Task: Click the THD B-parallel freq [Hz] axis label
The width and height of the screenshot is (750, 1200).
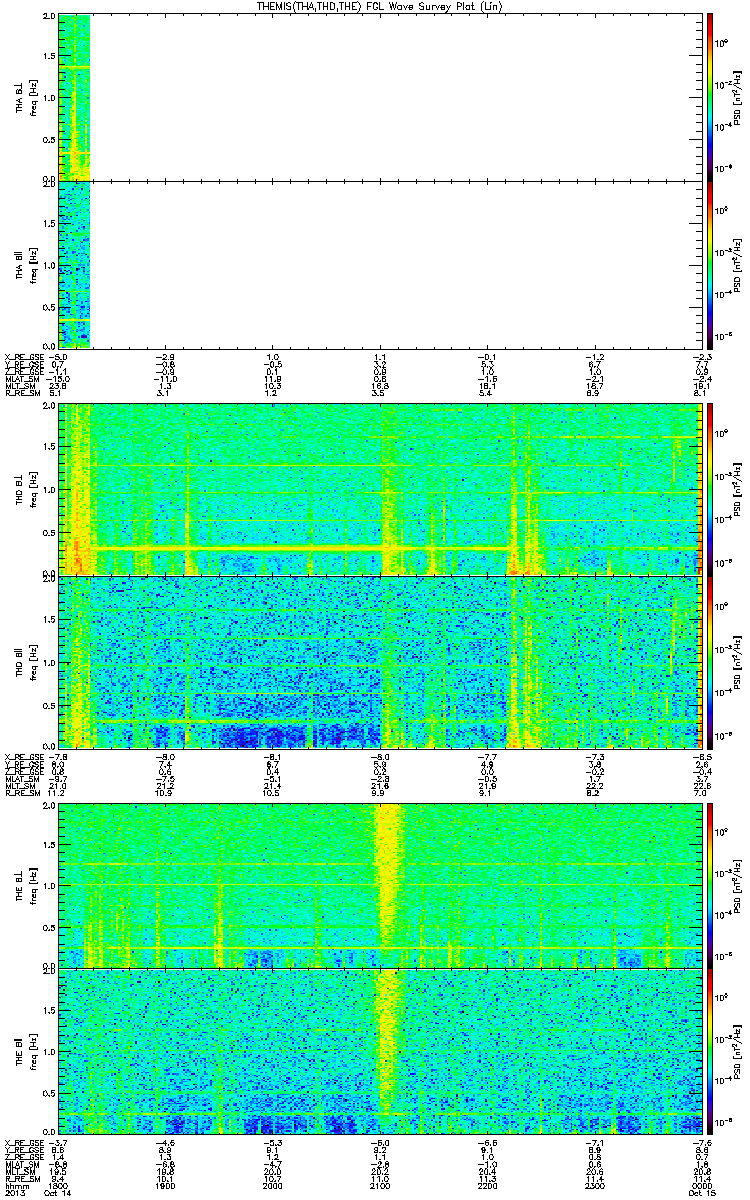Action: [32, 661]
